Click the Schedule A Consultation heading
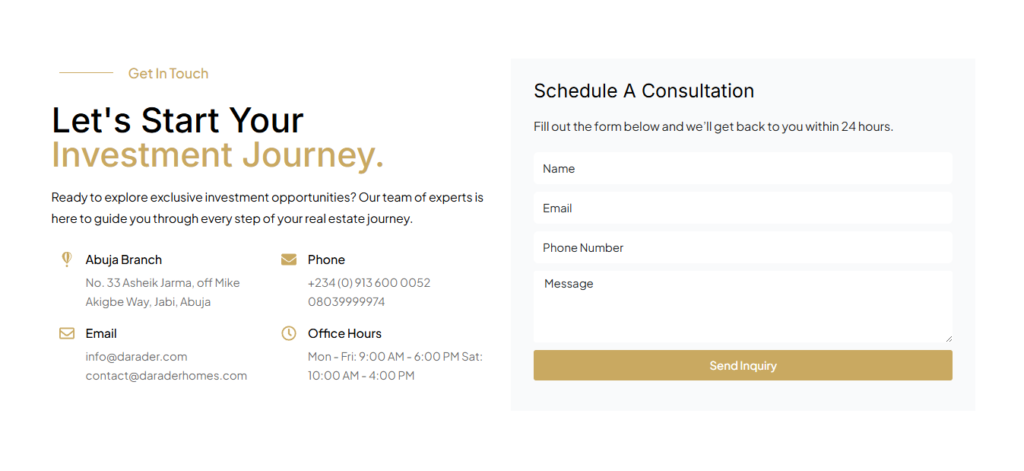The height and width of the screenshot is (471, 1024). click(643, 91)
